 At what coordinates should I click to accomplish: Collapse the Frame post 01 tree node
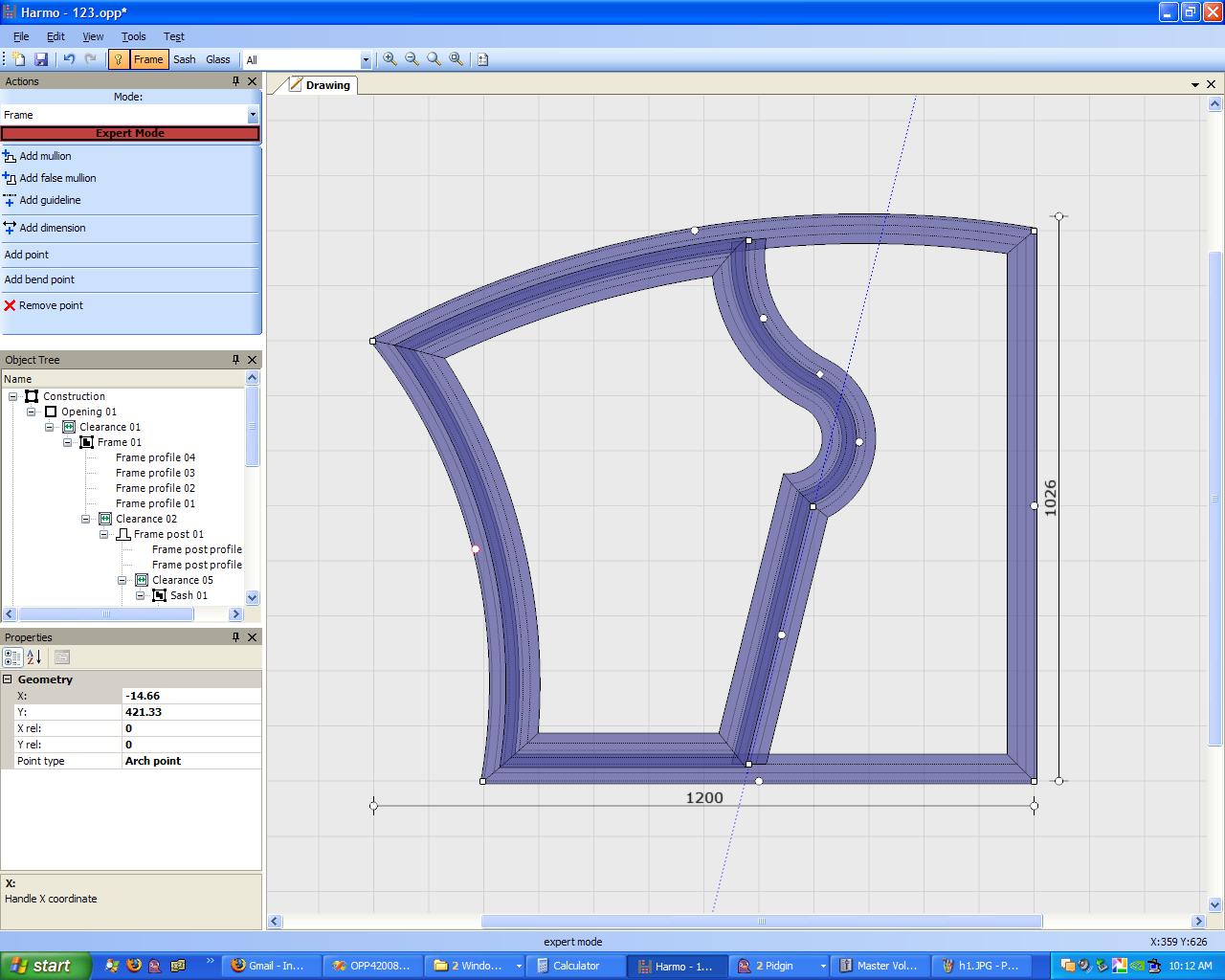104,534
